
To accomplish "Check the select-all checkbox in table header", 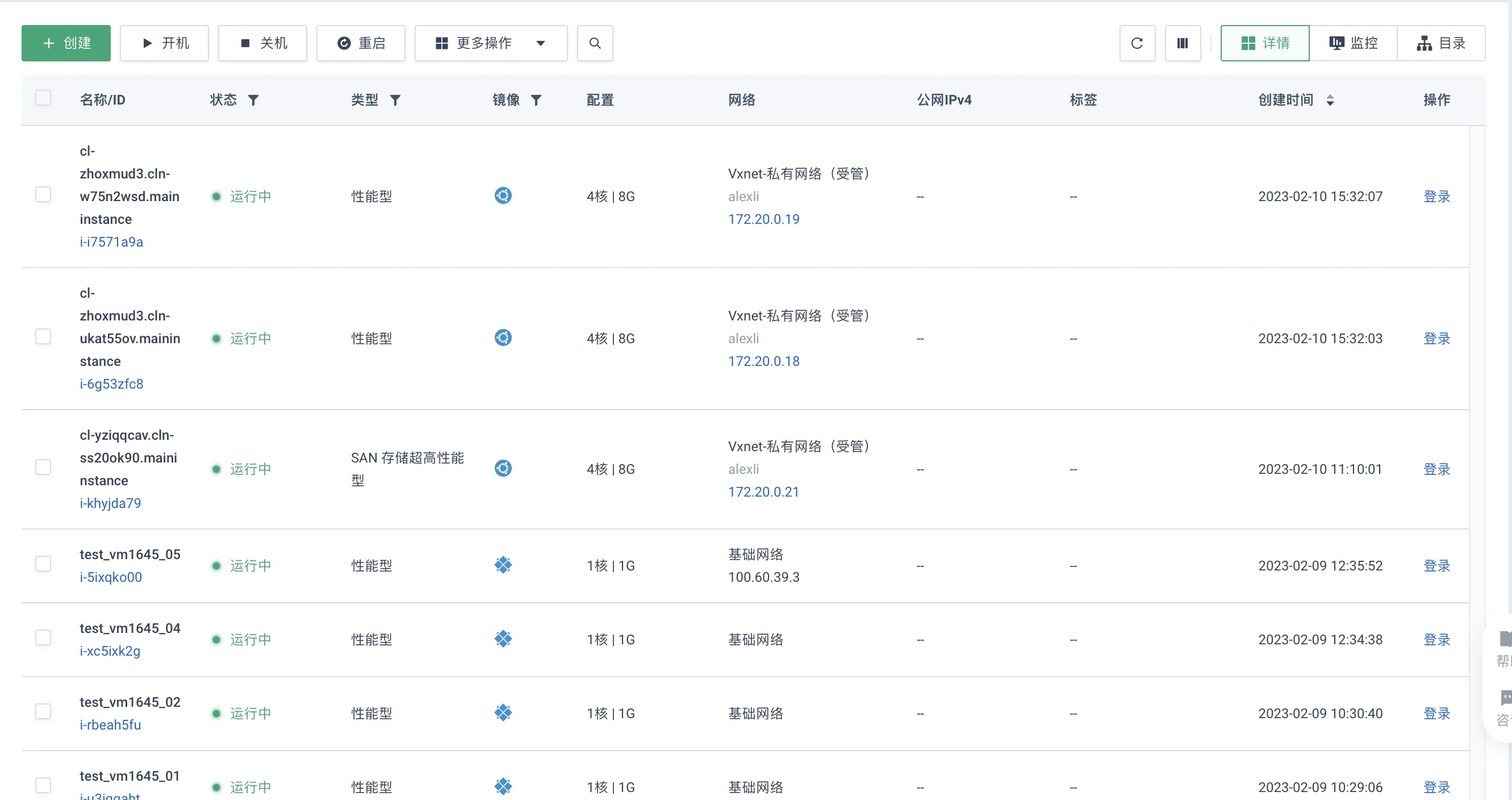I will click(x=43, y=97).
